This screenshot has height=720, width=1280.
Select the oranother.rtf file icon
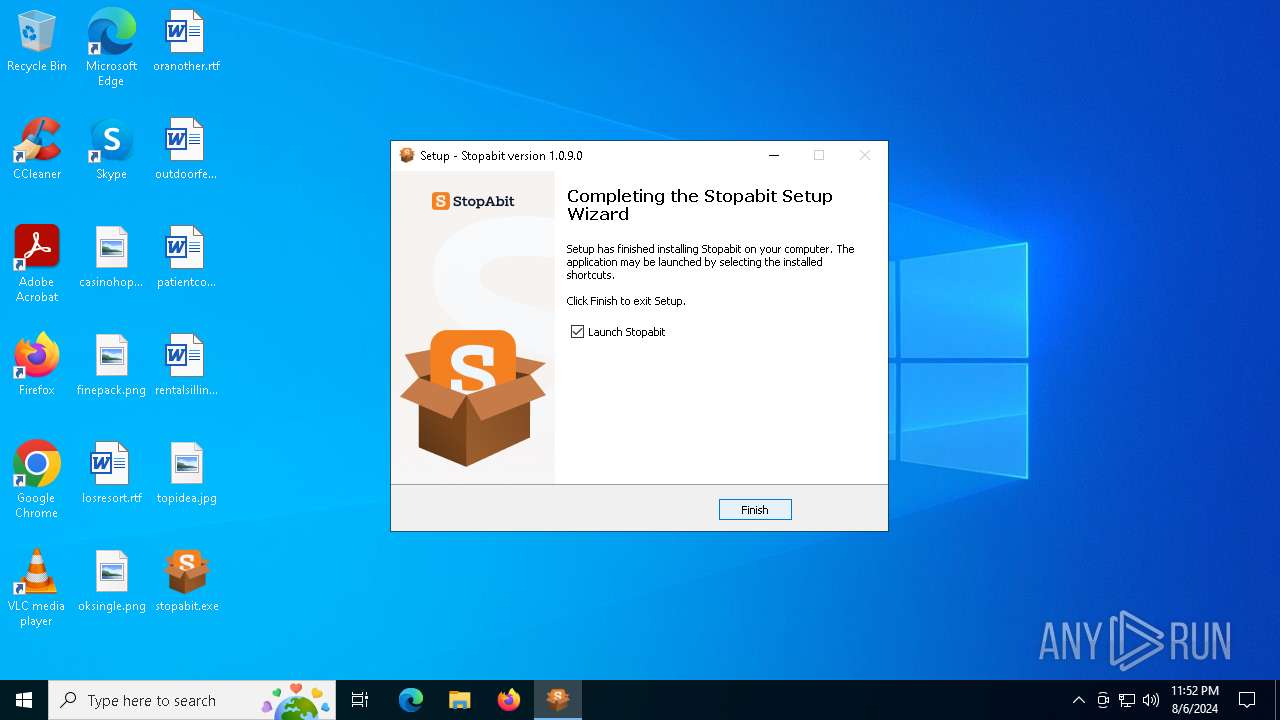click(186, 41)
